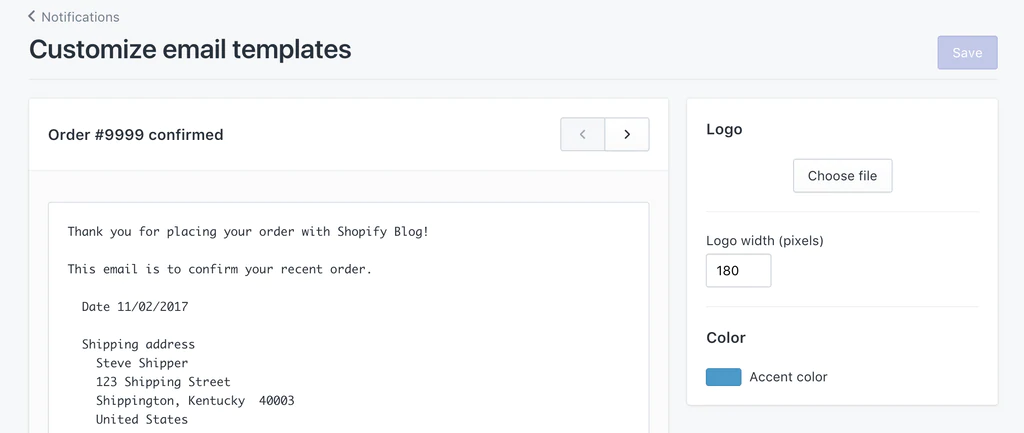Click the Choose file button for logo

842,176
